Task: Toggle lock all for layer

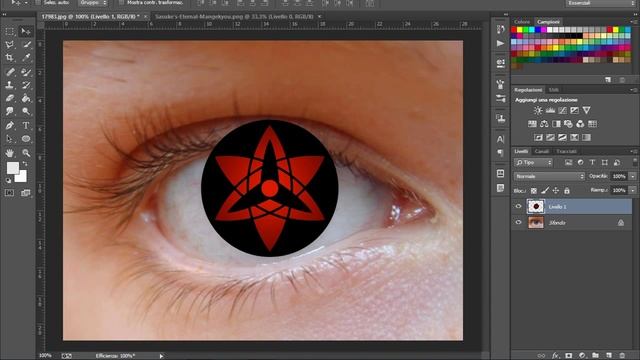Action: point(567,191)
